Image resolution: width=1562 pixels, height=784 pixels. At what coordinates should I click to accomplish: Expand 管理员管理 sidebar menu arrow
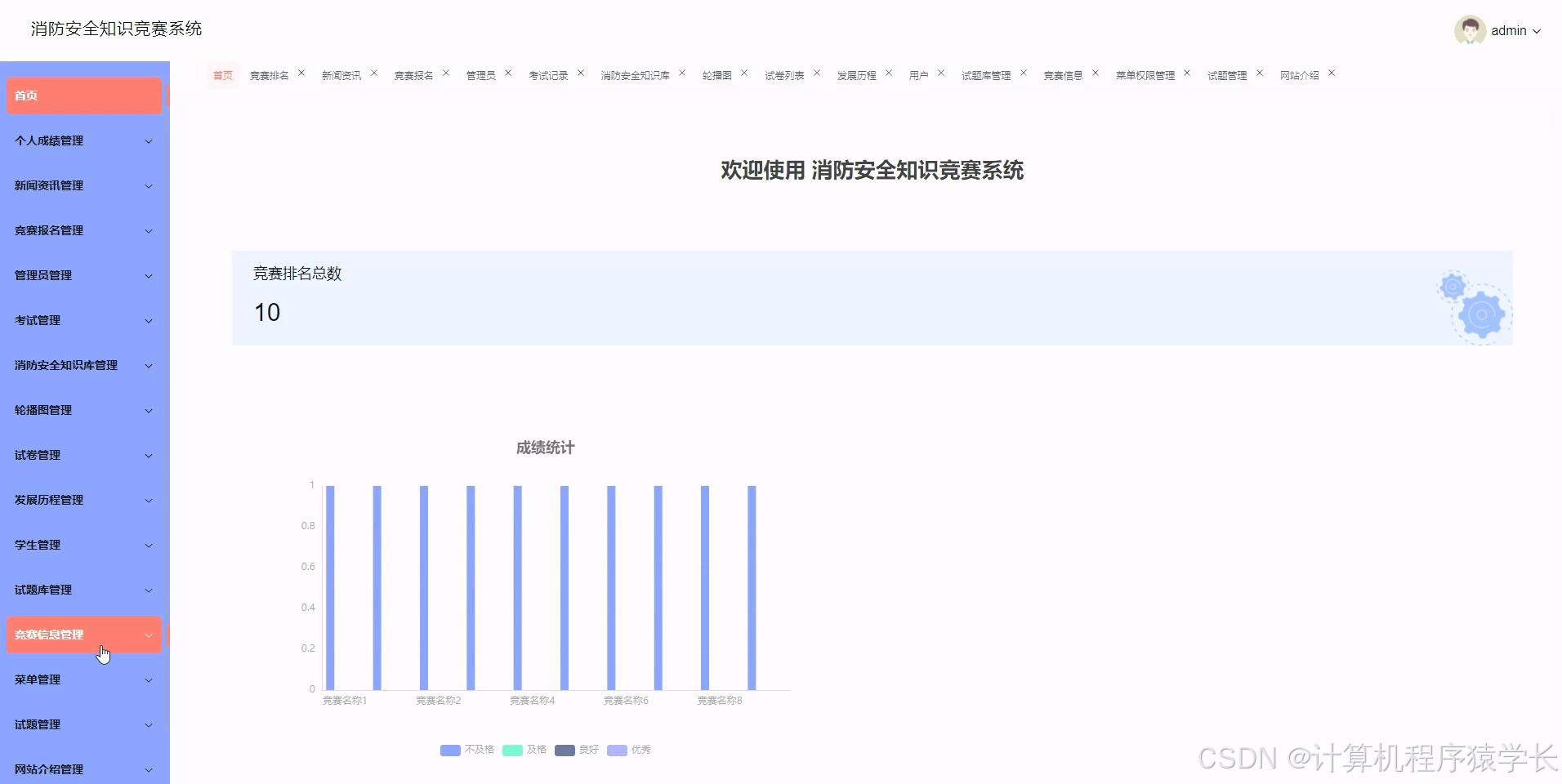click(x=149, y=276)
